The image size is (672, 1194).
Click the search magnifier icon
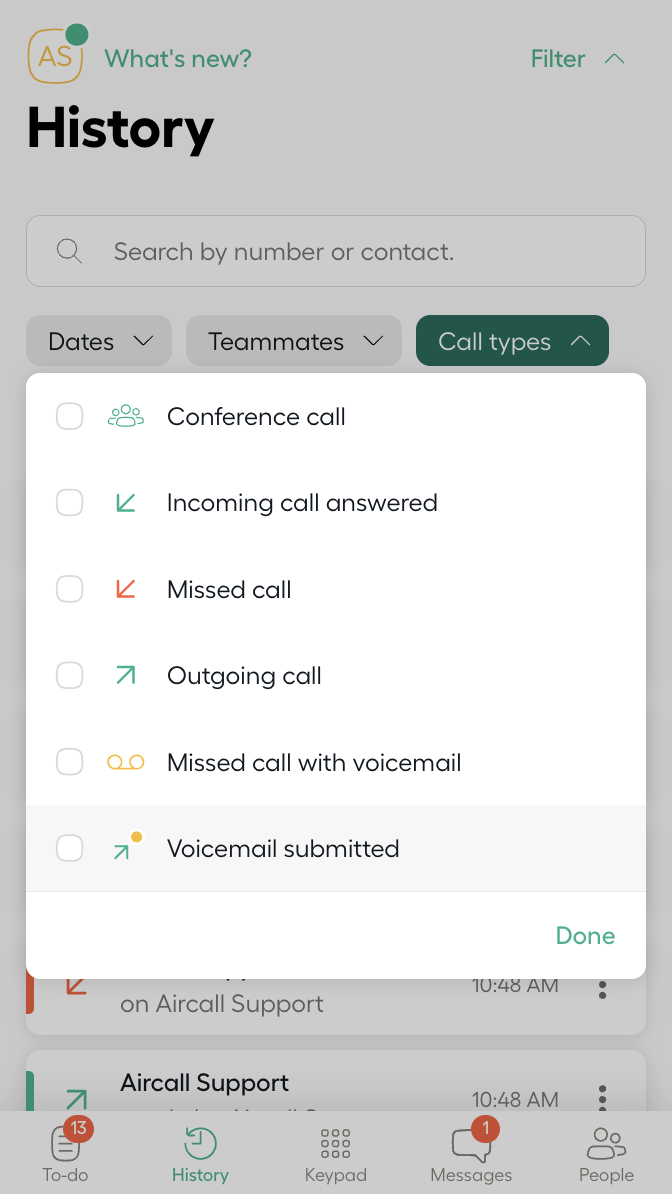69,251
